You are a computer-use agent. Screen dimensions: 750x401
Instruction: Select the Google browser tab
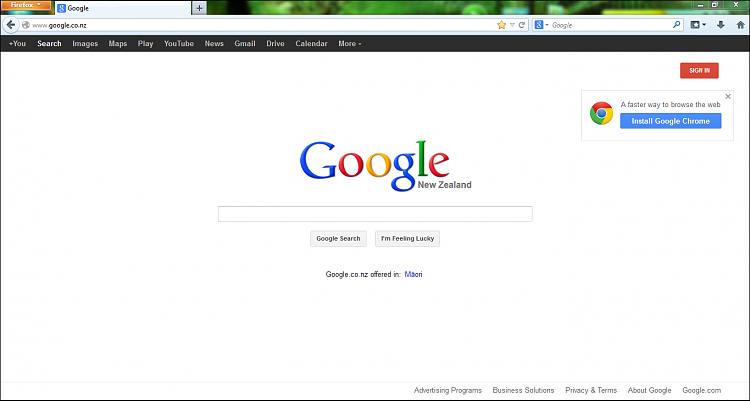(x=123, y=8)
